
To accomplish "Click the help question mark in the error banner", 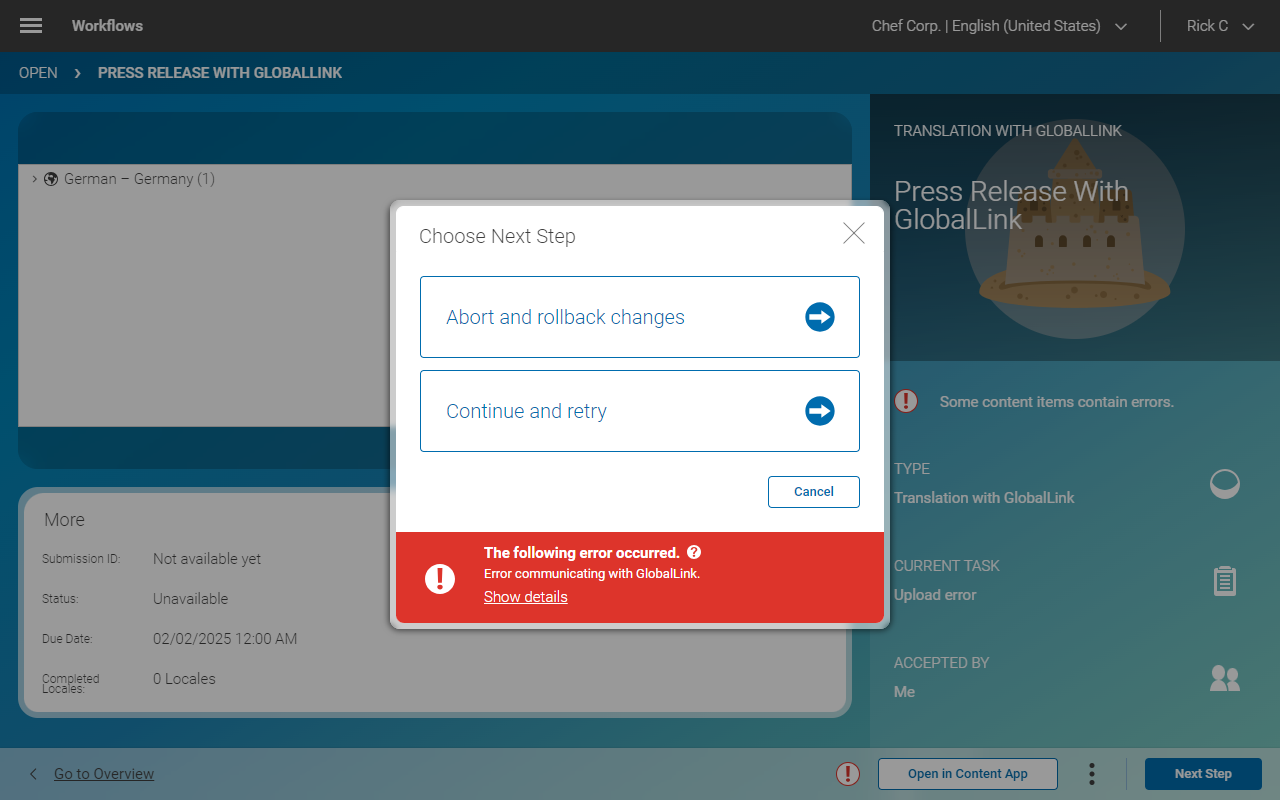I will [x=694, y=552].
